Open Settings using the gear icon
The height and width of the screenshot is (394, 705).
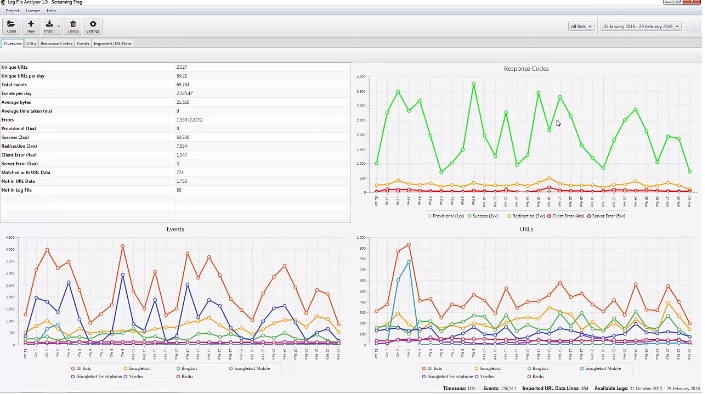click(93, 26)
